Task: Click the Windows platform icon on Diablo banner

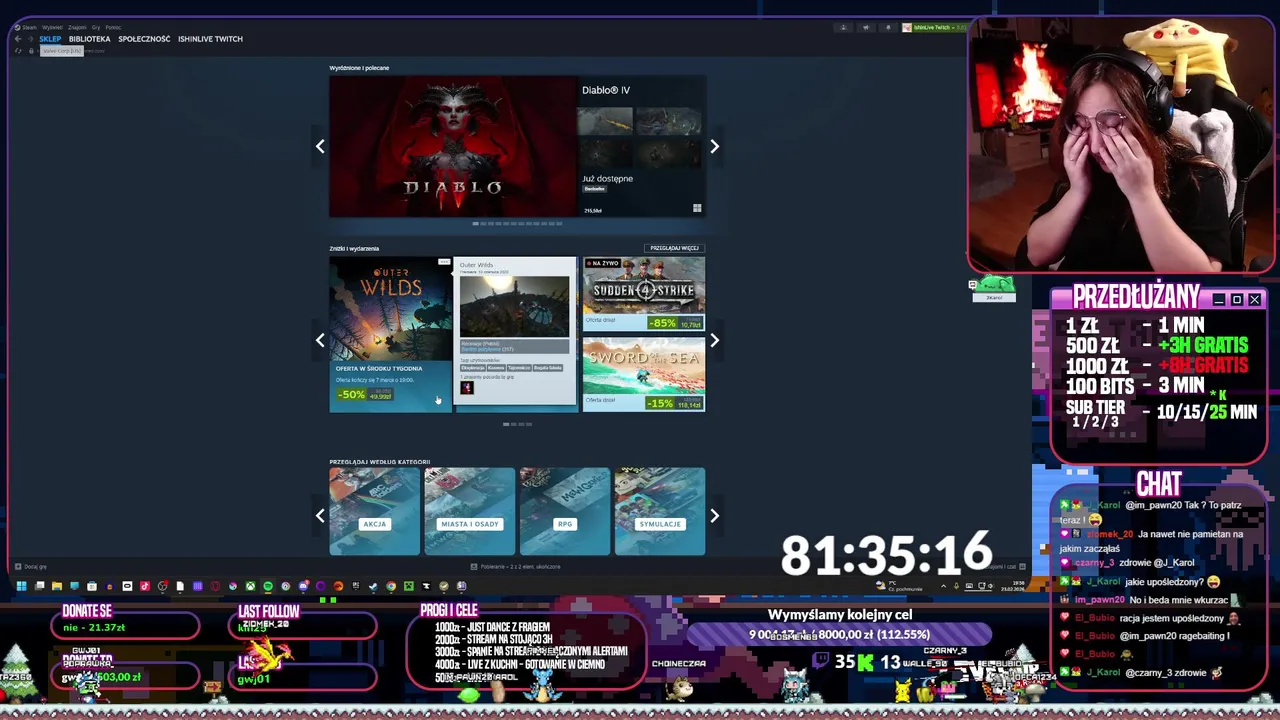Action: (696, 209)
